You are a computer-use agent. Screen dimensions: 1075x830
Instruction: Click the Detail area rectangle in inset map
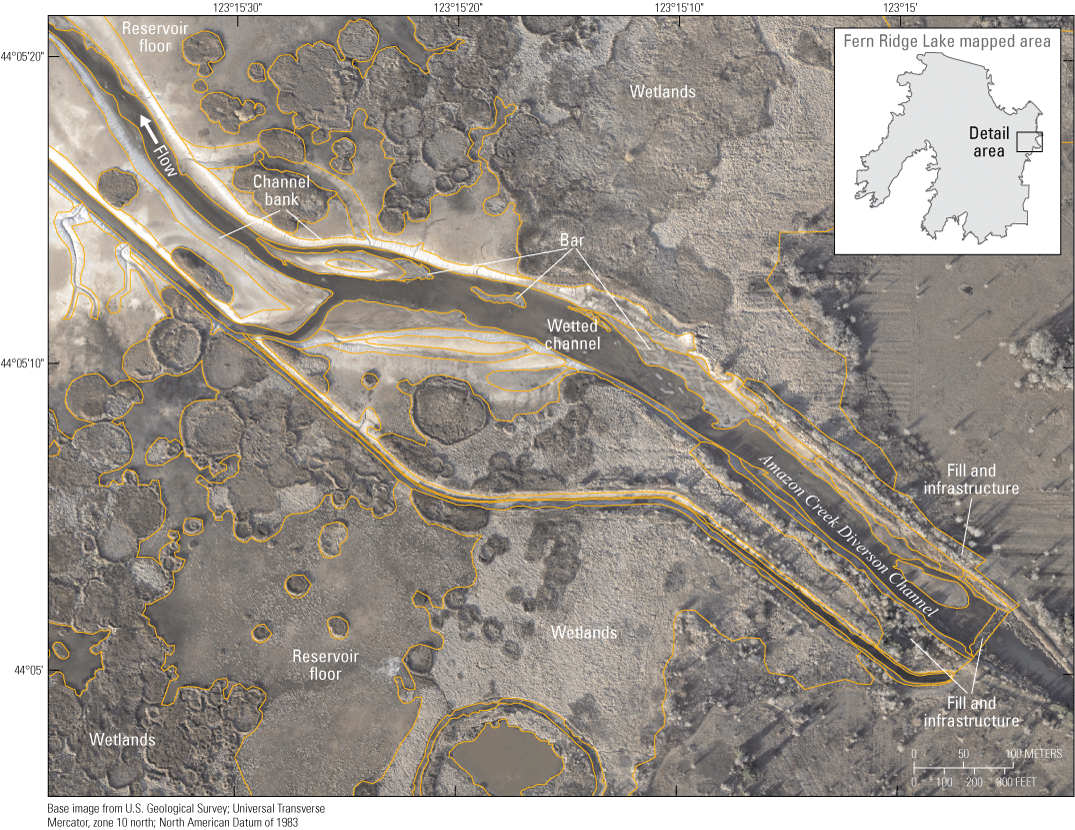point(1031,140)
